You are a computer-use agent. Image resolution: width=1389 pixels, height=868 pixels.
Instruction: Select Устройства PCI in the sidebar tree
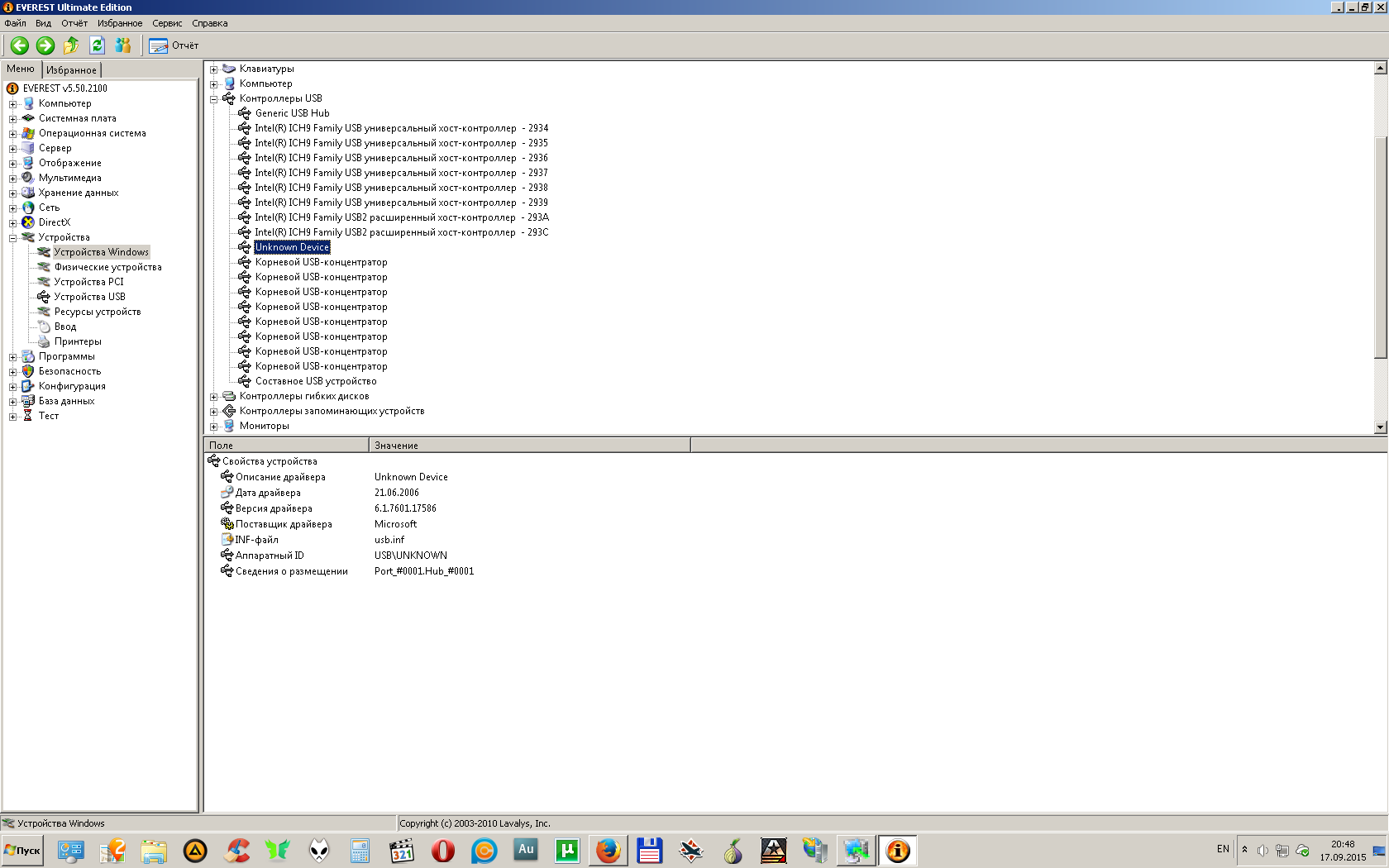coord(88,282)
